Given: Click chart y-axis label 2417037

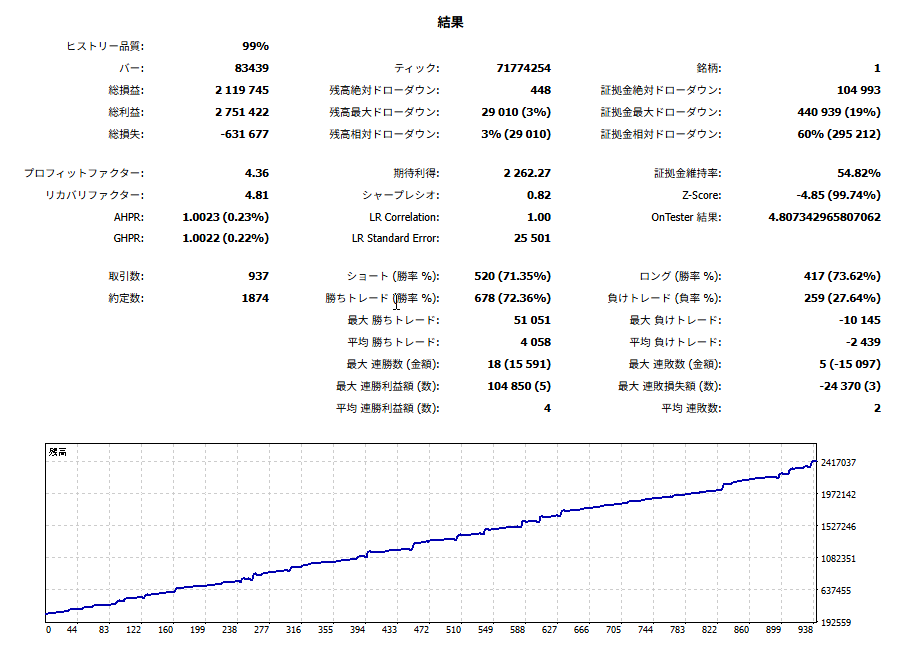Looking at the screenshot, I should [x=838, y=463].
